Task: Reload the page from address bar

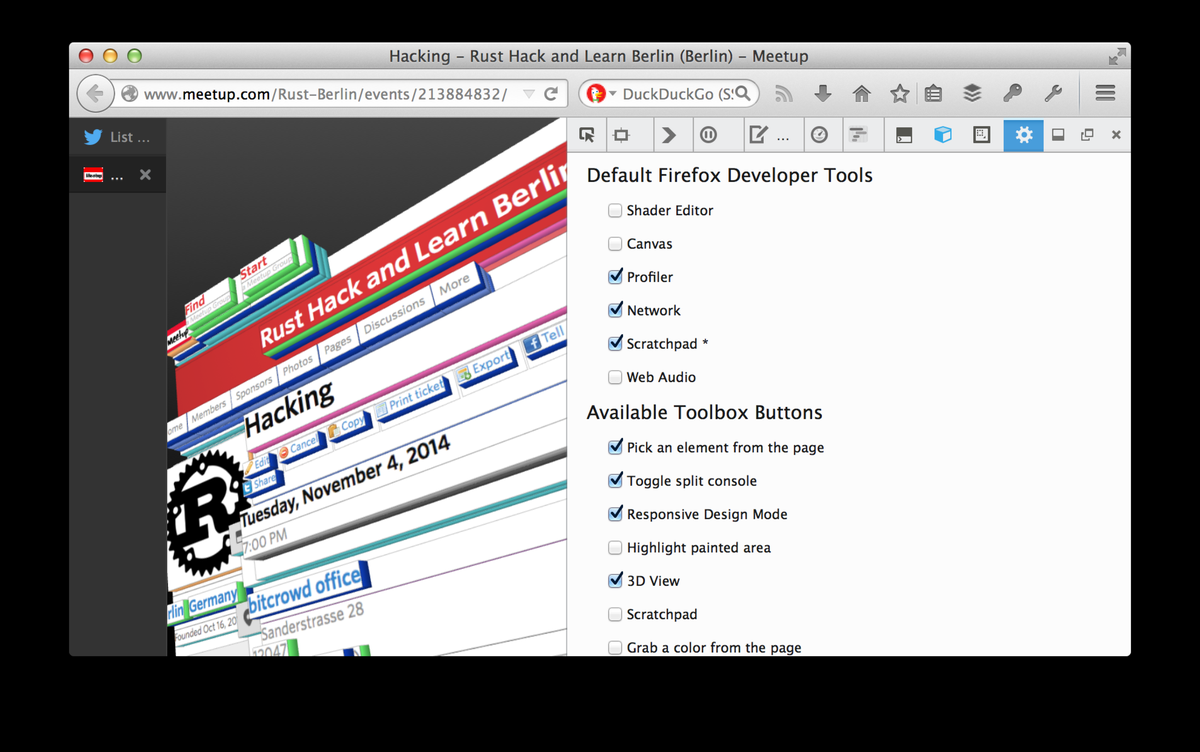Action: pos(551,94)
